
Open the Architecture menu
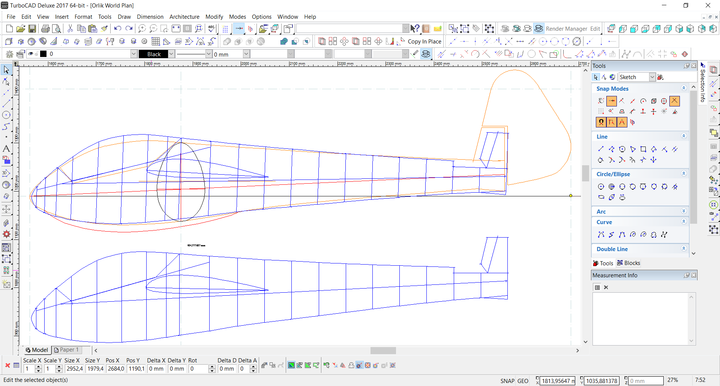(x=185, y=17)
